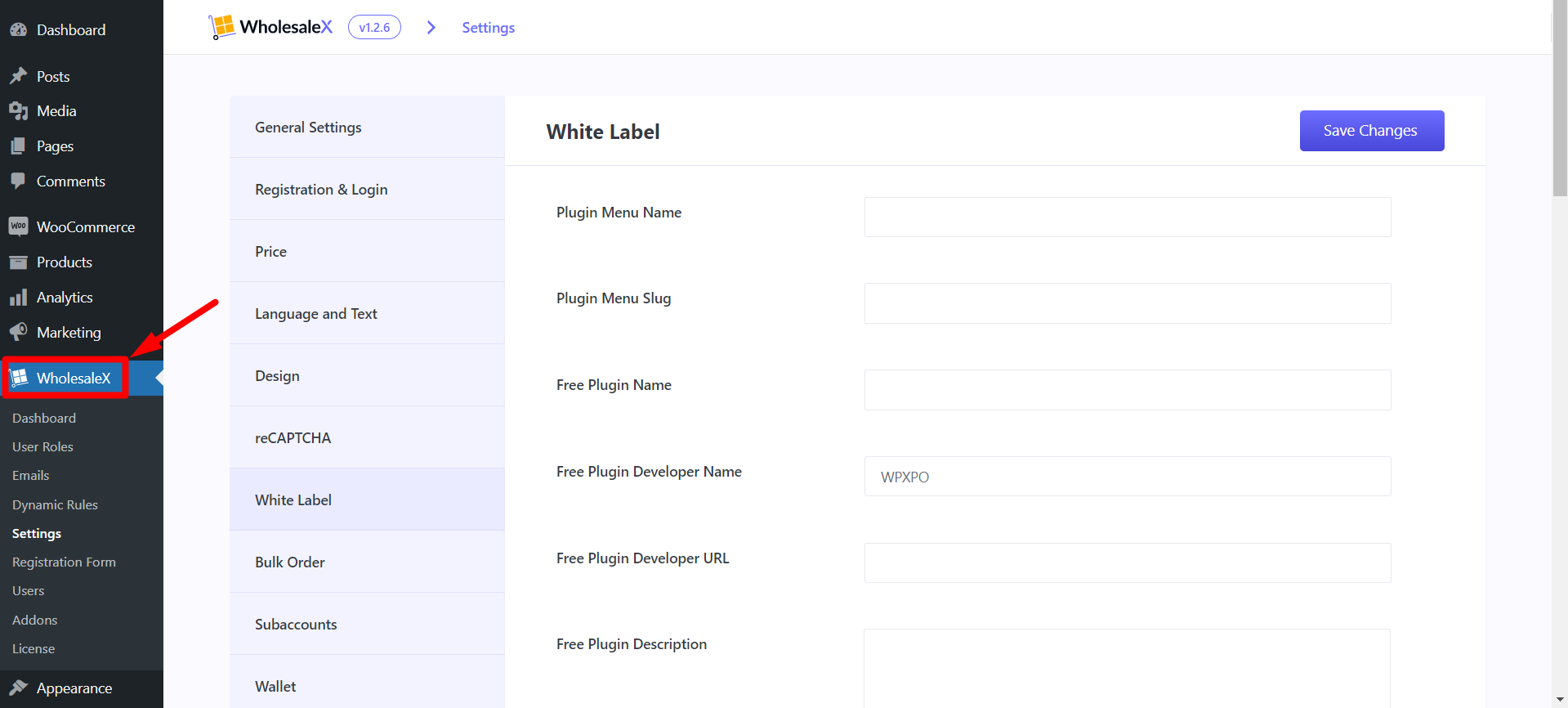Click the Settings breadcrumb link

pyautogui.click(x=489, y=28)
